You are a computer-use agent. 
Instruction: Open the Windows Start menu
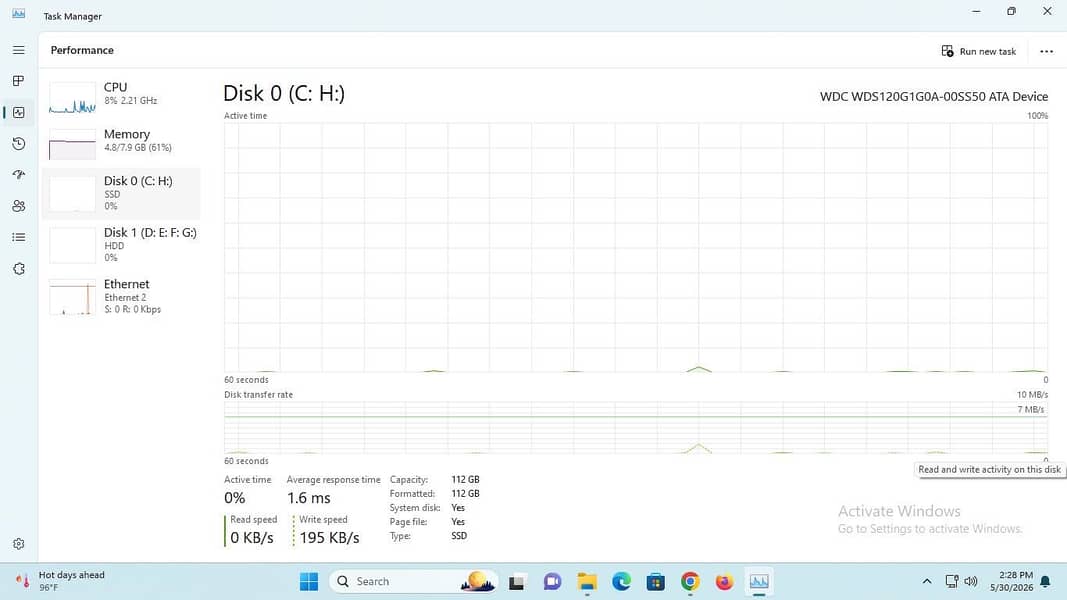(309, 582)
